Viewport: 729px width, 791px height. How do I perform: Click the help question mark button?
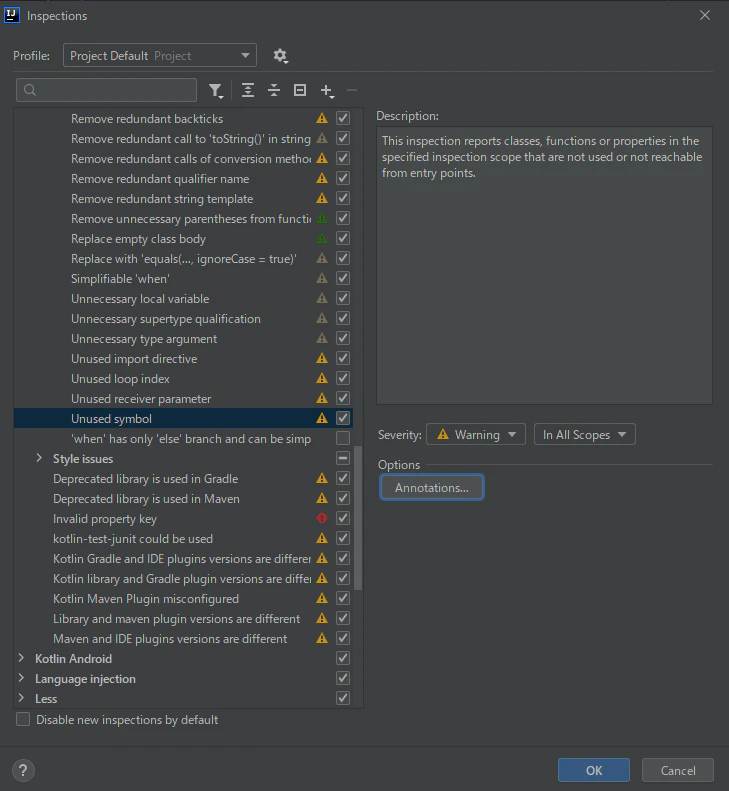(23, 770)
